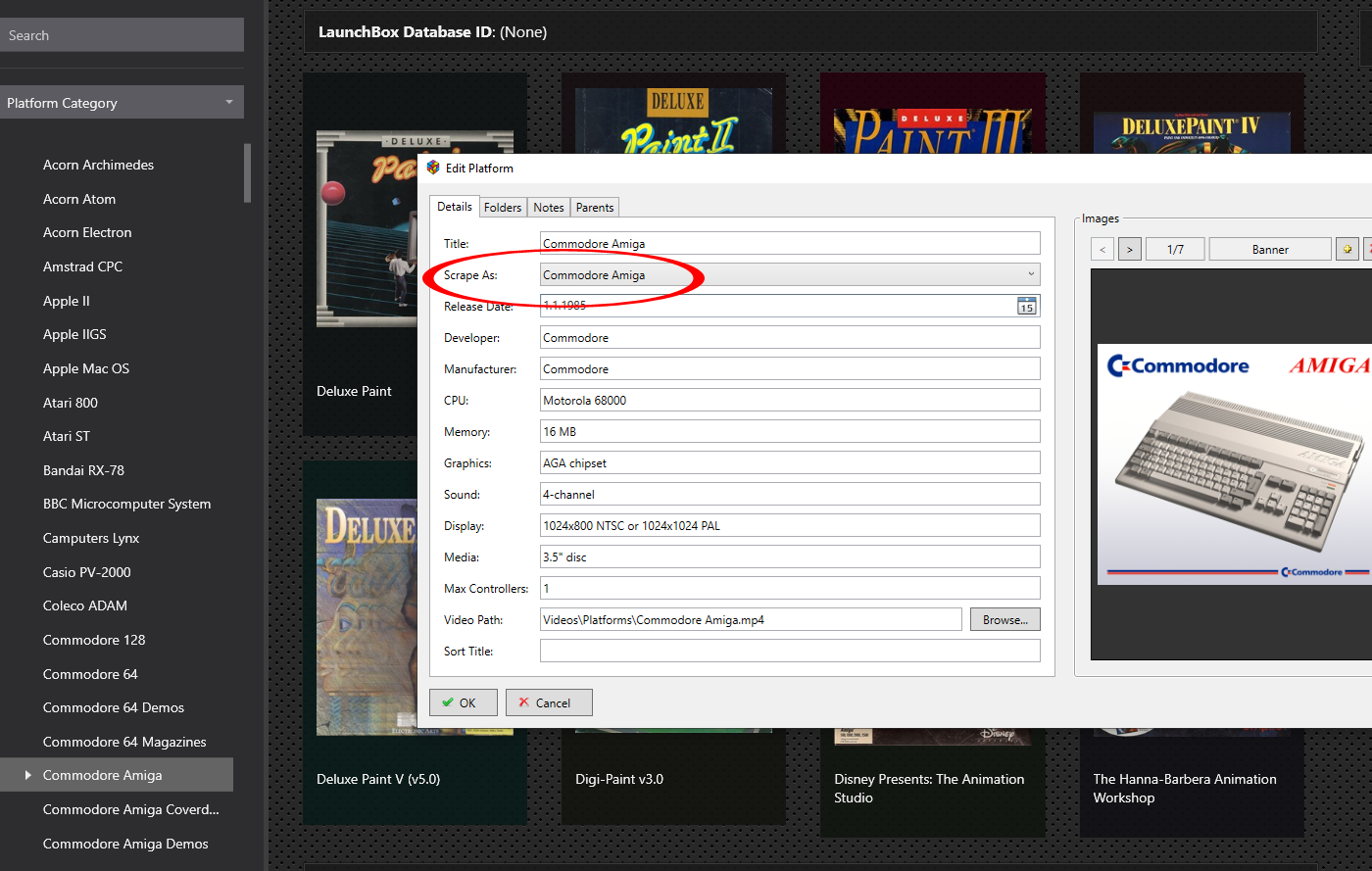Focus the empty Sort Title field
This screenshot has width=1372, height=871.
790,651
